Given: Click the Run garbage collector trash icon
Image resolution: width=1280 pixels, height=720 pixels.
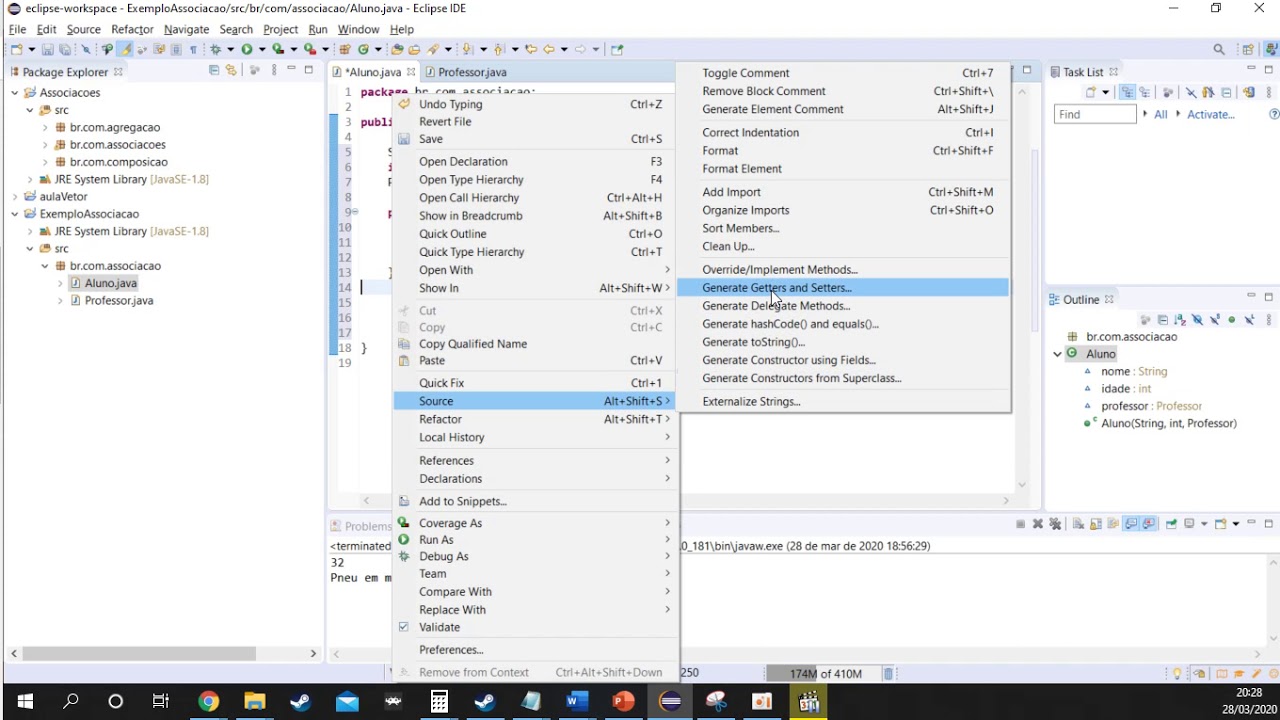Looking at the screenshot, I should [x=888, y=674].
